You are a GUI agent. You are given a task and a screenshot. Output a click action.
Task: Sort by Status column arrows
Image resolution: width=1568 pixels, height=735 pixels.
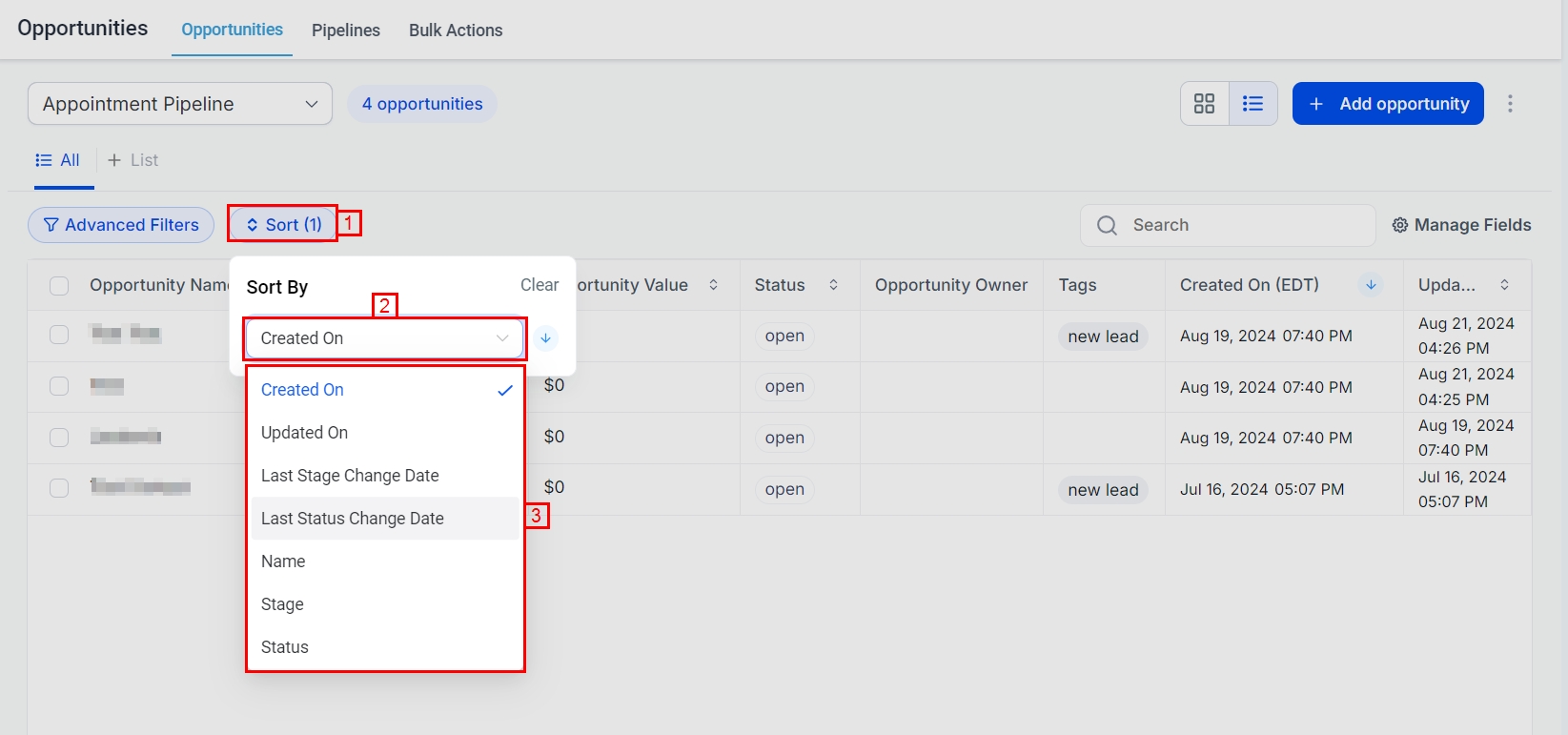[x=833, y=285]
